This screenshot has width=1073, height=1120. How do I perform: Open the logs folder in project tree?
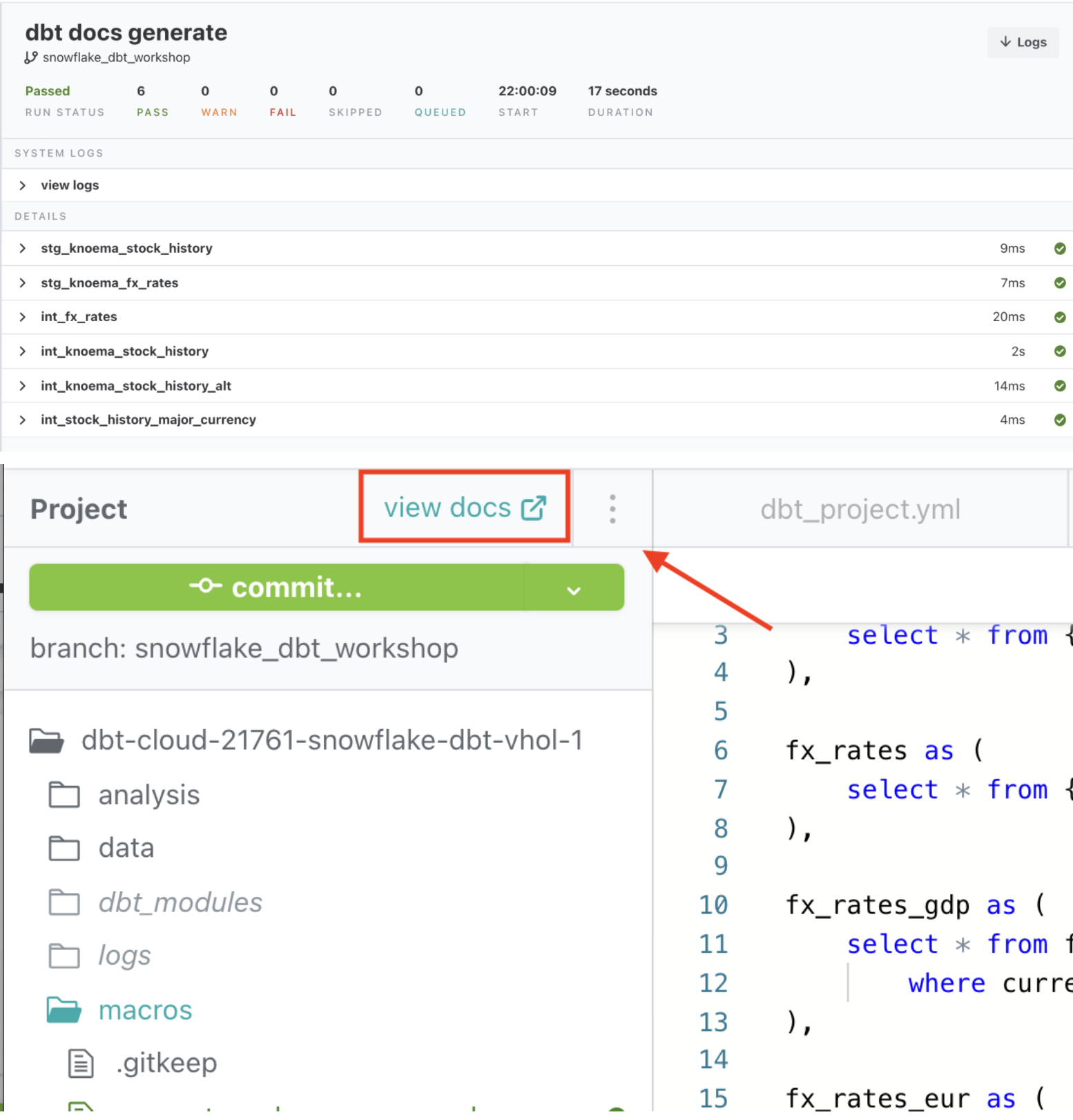click(124, 956)
